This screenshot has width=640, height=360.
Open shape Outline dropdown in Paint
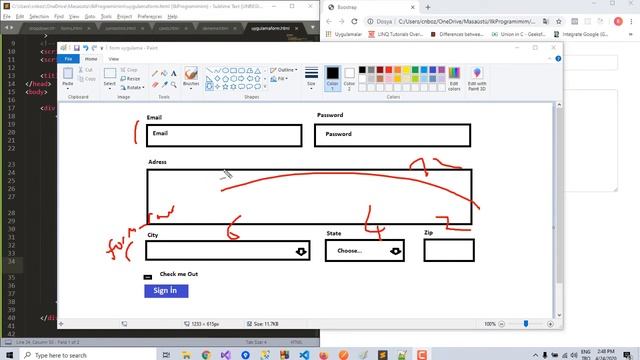point(284,70)
